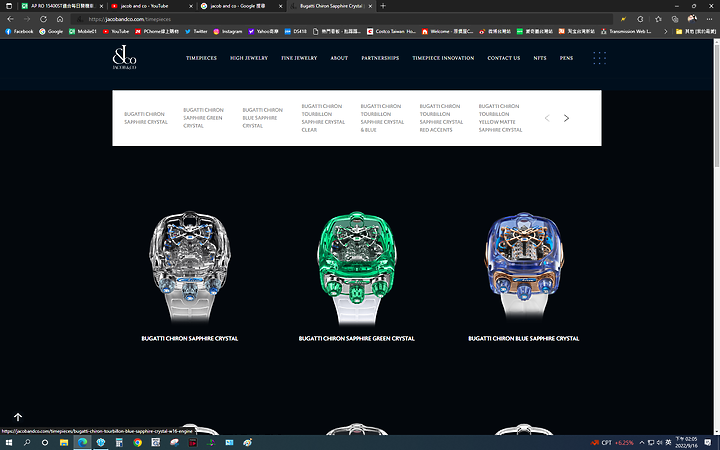Expand bookmarks overflow chevron
This screenshot has width=720, height=450.
point(665,31)
